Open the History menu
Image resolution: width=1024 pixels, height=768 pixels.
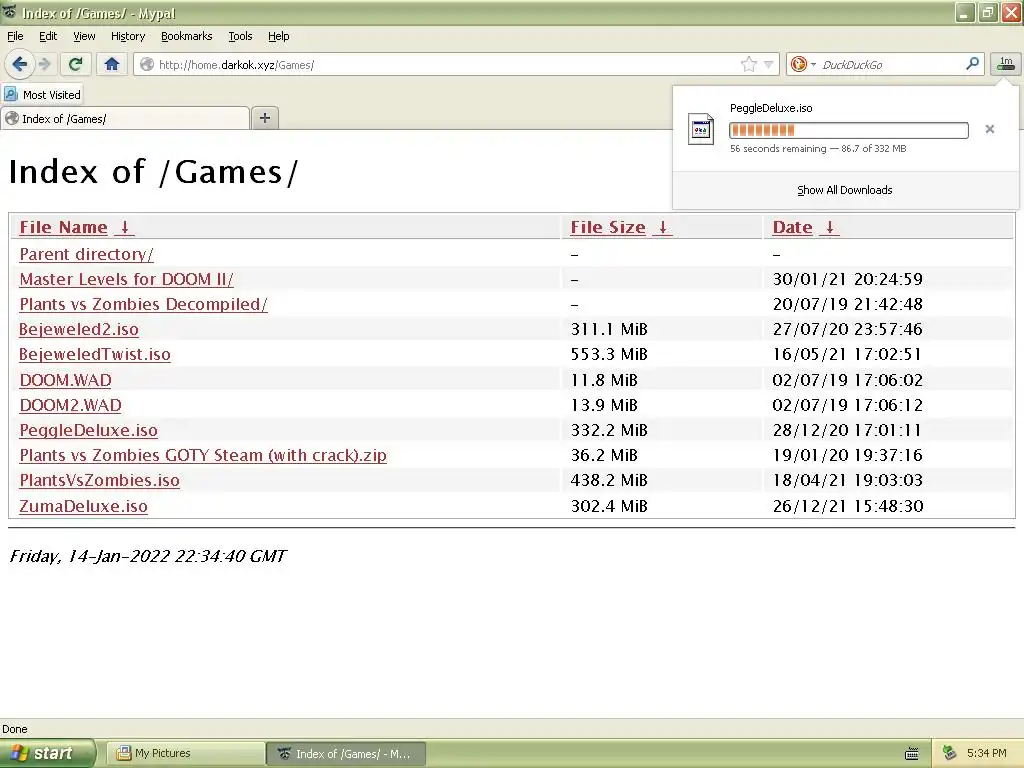coord(127,36)
